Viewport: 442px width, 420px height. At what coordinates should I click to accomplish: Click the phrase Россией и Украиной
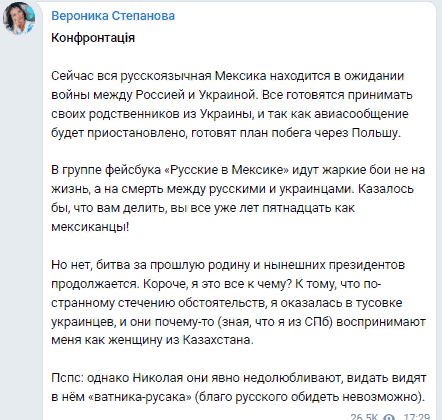pos(196,95)
